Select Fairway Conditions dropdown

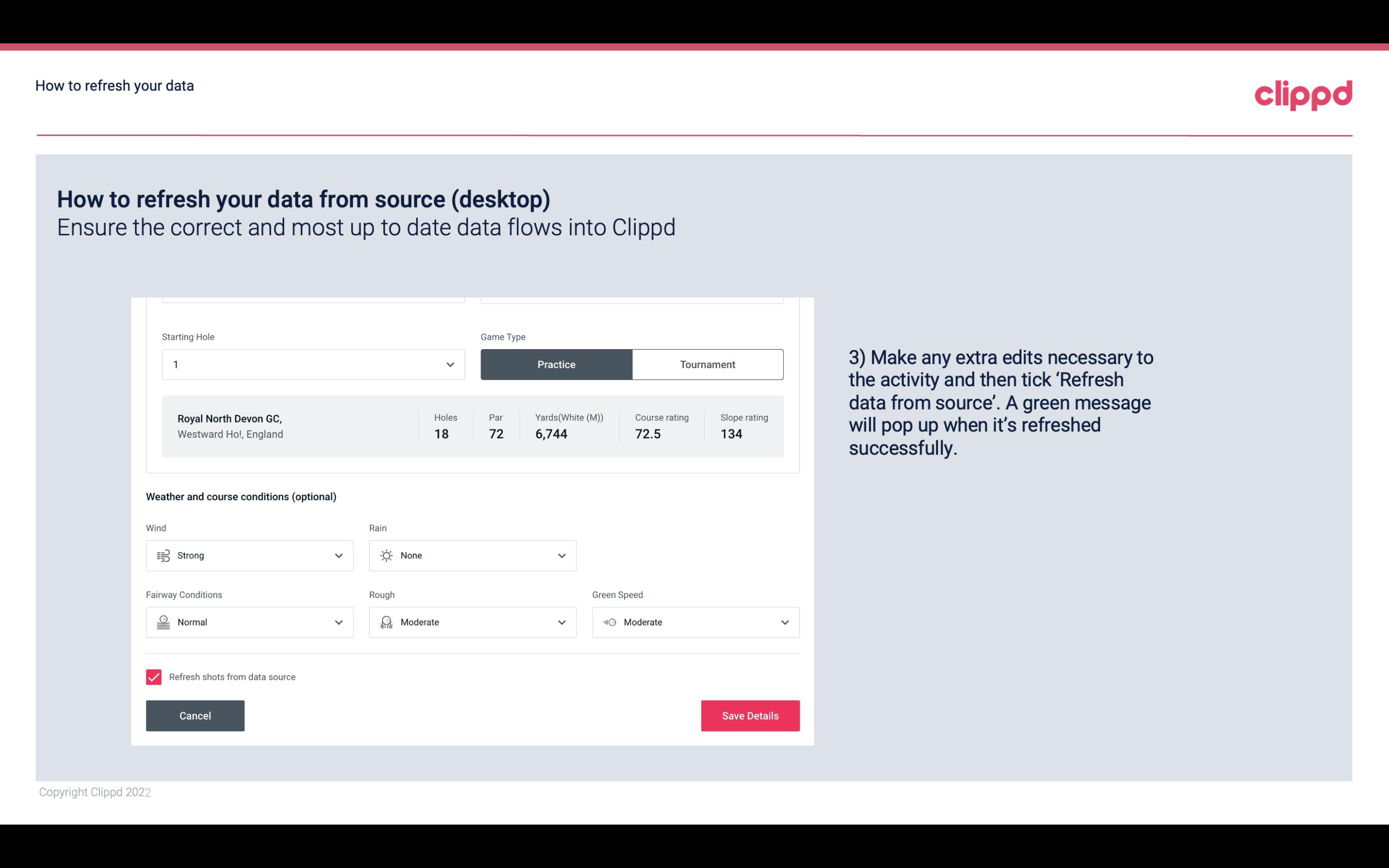click(x=249, y=622)
